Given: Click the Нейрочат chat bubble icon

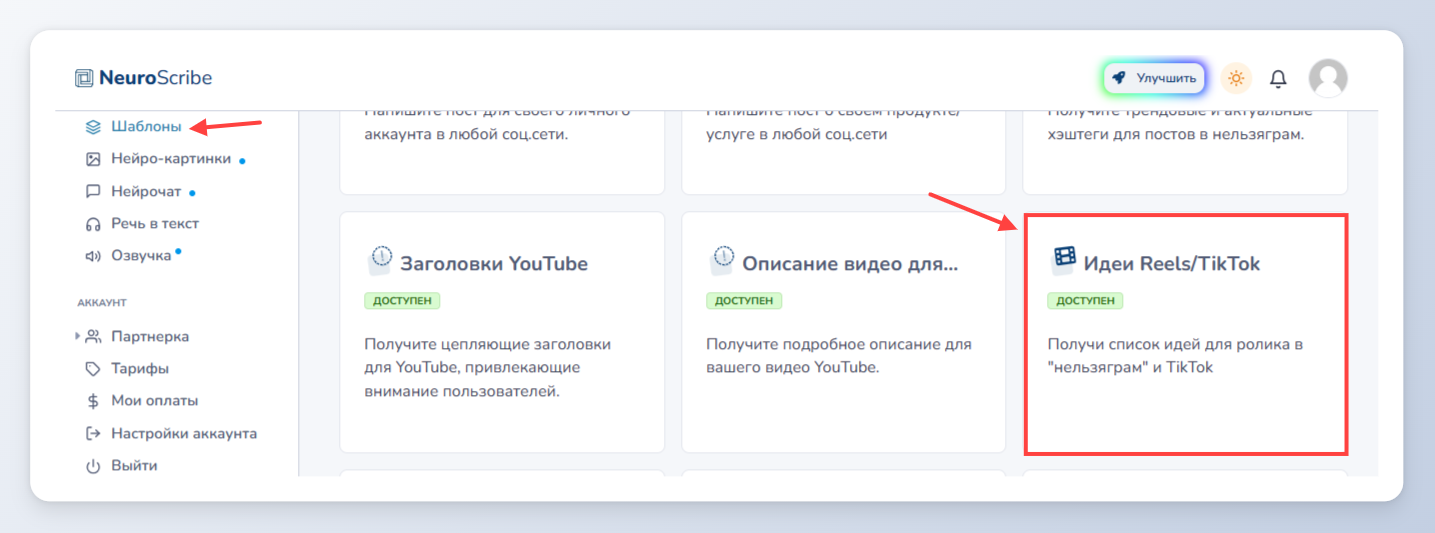Looking at the screenshot, I should 93,191.
